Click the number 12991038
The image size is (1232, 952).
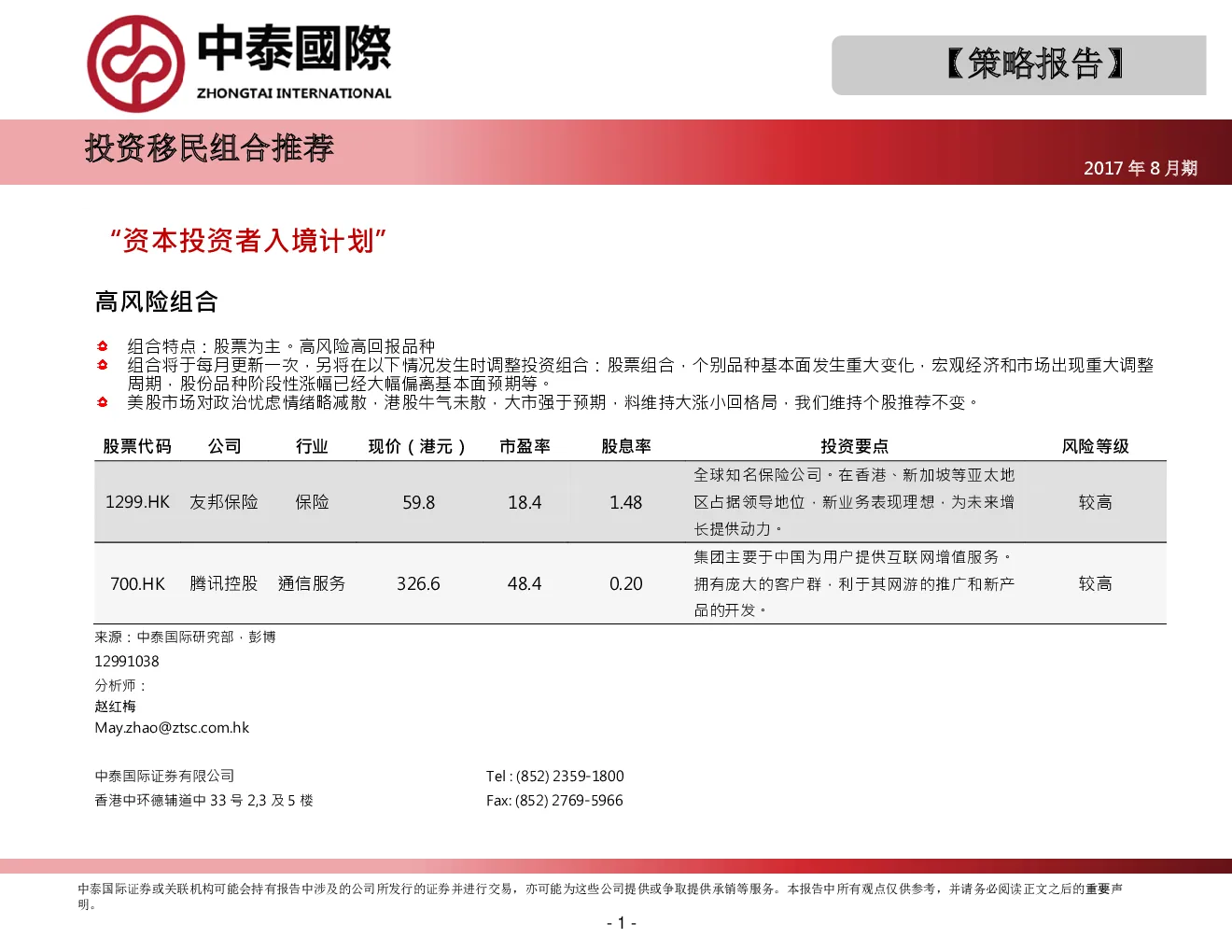coord(127,661)
